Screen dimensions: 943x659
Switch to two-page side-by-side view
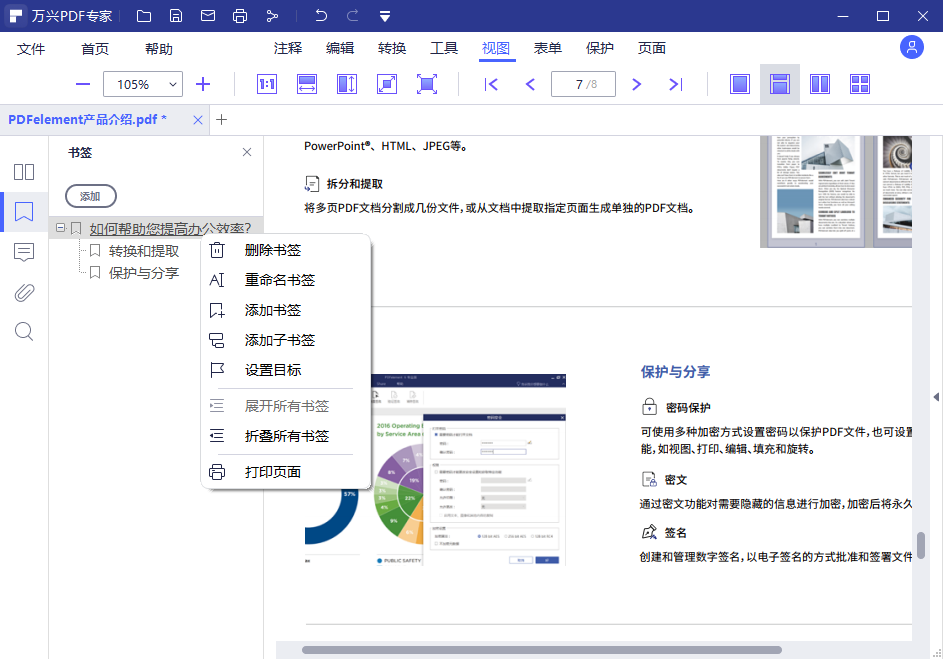(819, 84)
